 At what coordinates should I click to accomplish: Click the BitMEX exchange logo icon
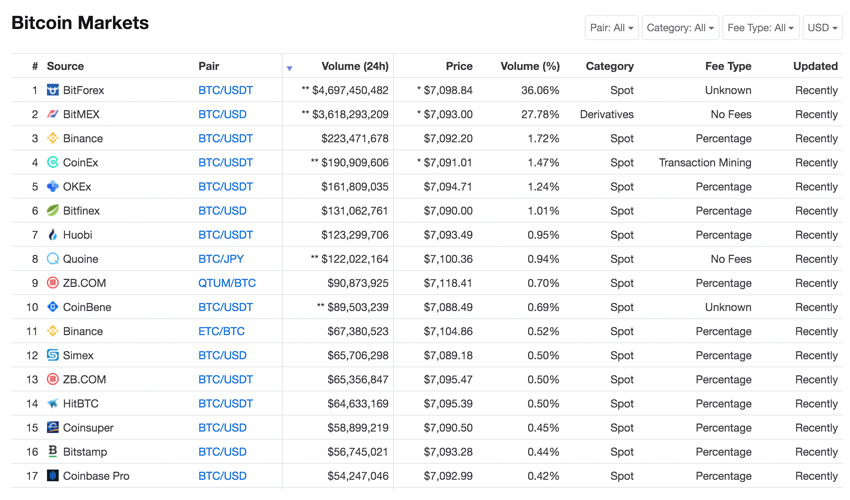tap(53, 114)
